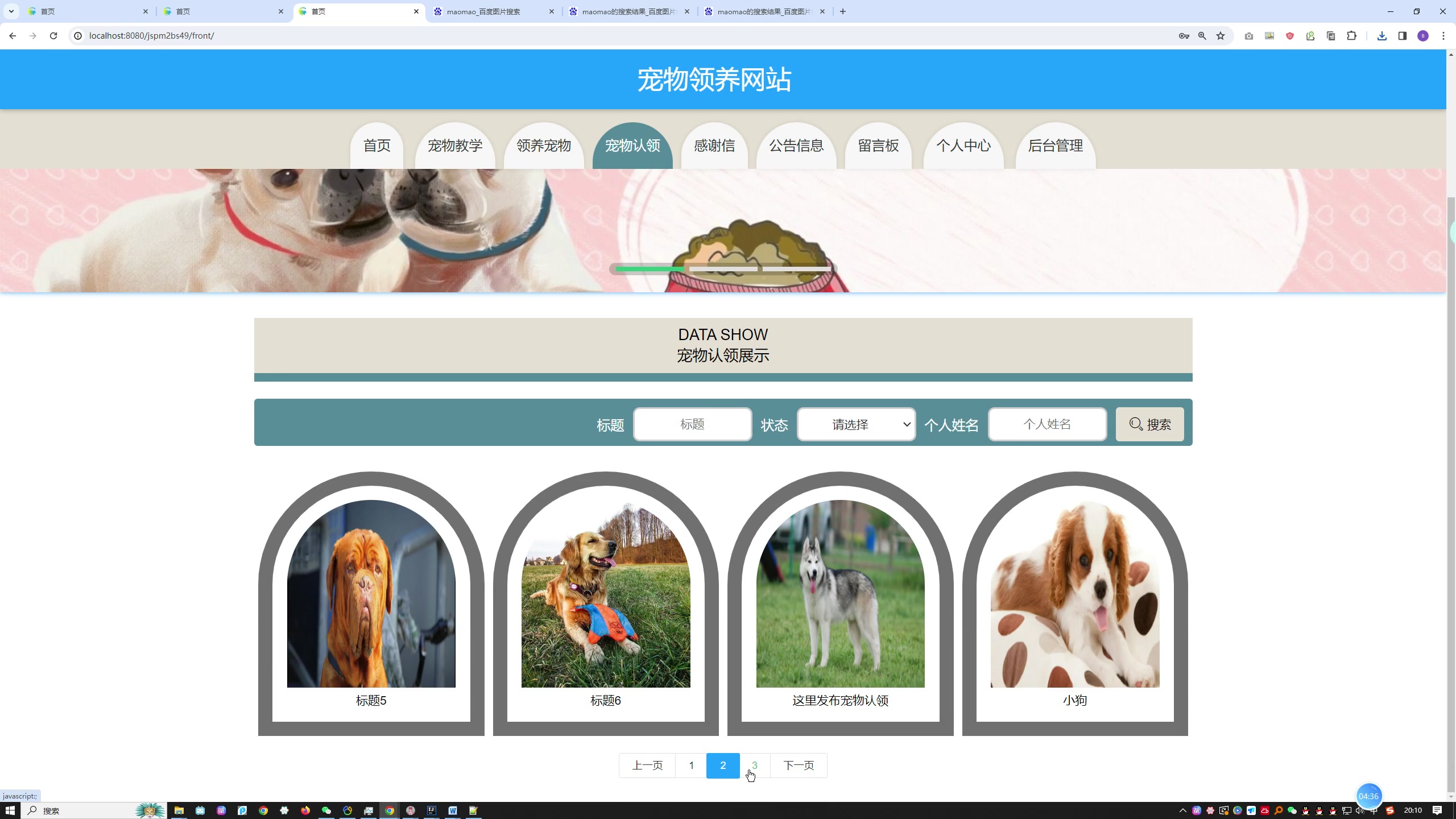1456x819 pixels.
Task: Open the red shield ad-blocker extension
Action: pos(1290,36)
